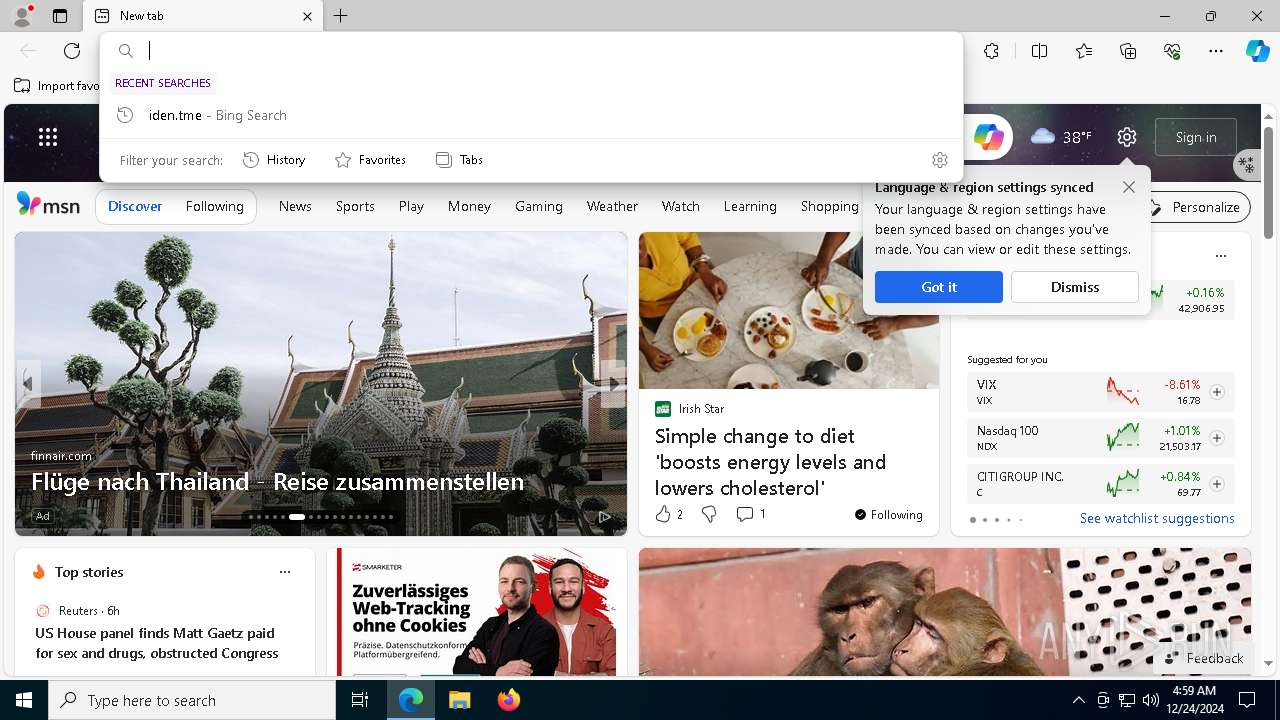The width and height of the screenshot is (1280, 720).
Task: Open the Flüge nach Thailand ad headline
Action: click(277, 482)
